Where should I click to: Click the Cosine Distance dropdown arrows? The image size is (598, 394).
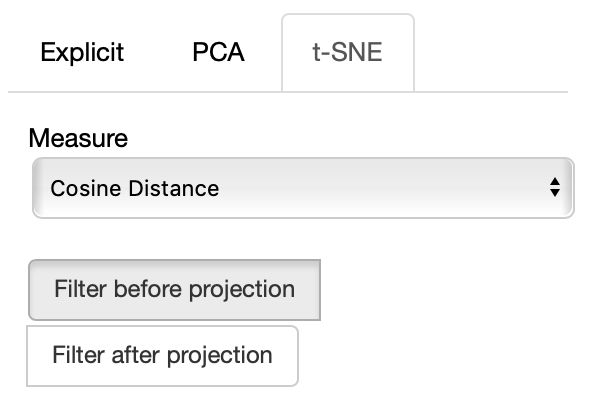click(x=555, y=188)
